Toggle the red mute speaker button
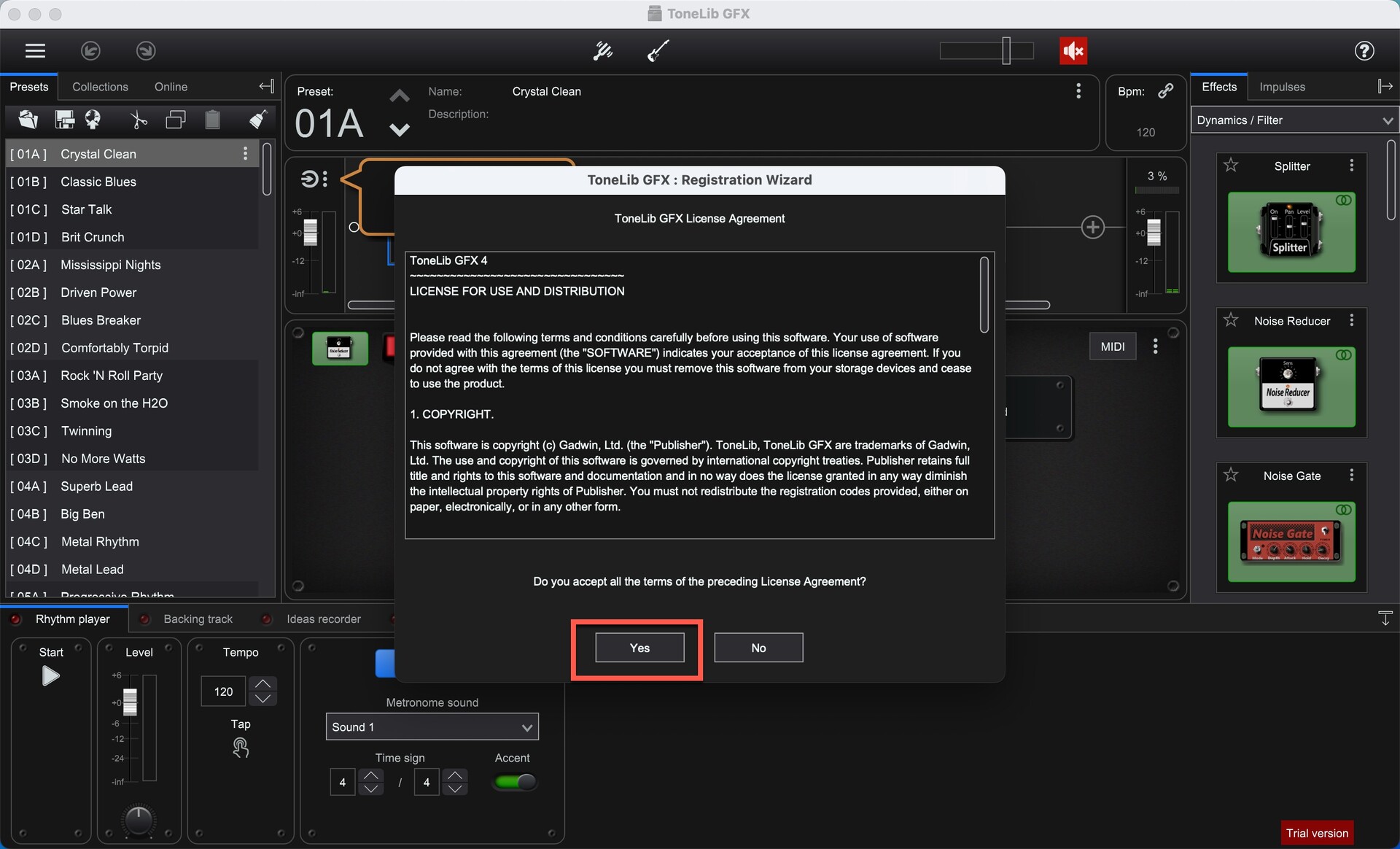The width and height of the screenshot is (1400, 849). coord(1073,50)
